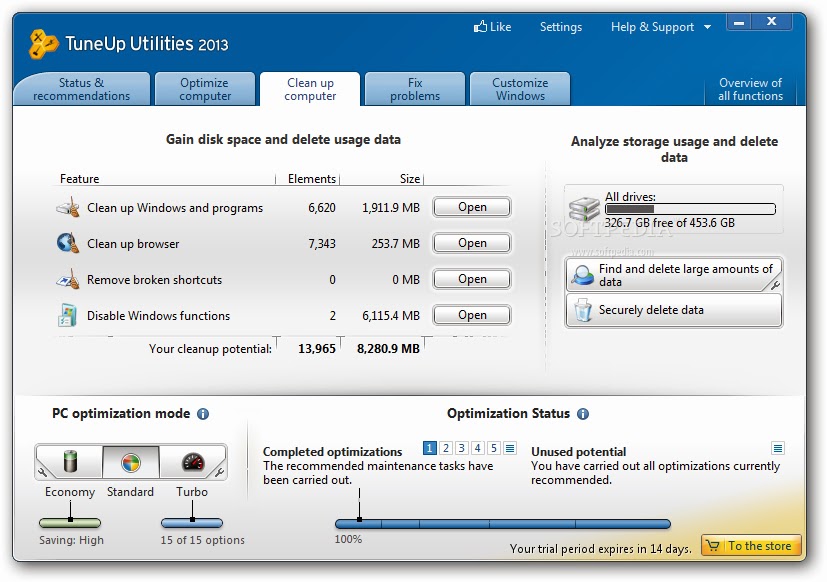Image resolution: width=827 pixels, height=582 pixels.
Task: Expand the Help & Support dropdown arrow
Action: pyautogui.click(x=707, y=27)
